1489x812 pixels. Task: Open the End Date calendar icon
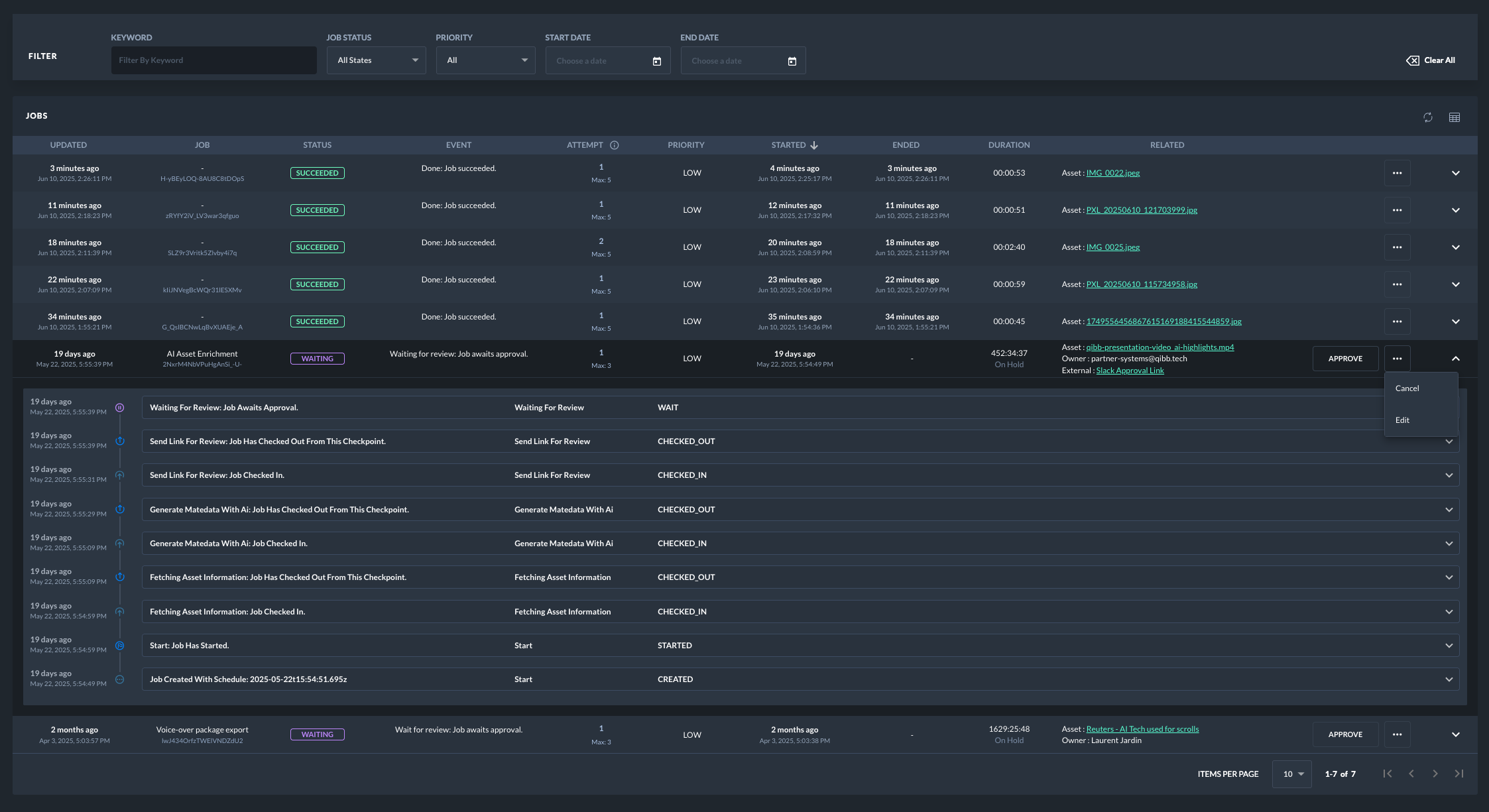[x=792, y=61]
